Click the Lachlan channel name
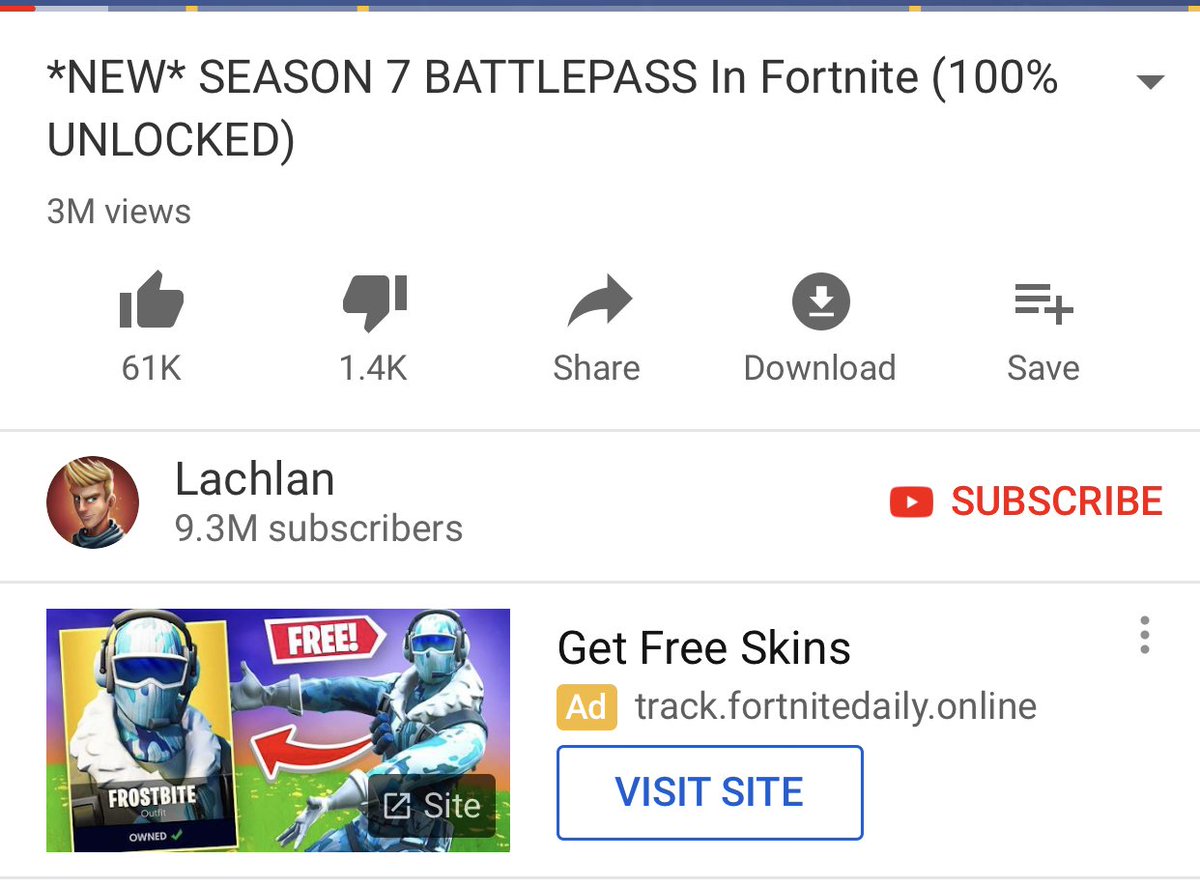This screenshot has height=887, width=1200. tap(255, 479)
